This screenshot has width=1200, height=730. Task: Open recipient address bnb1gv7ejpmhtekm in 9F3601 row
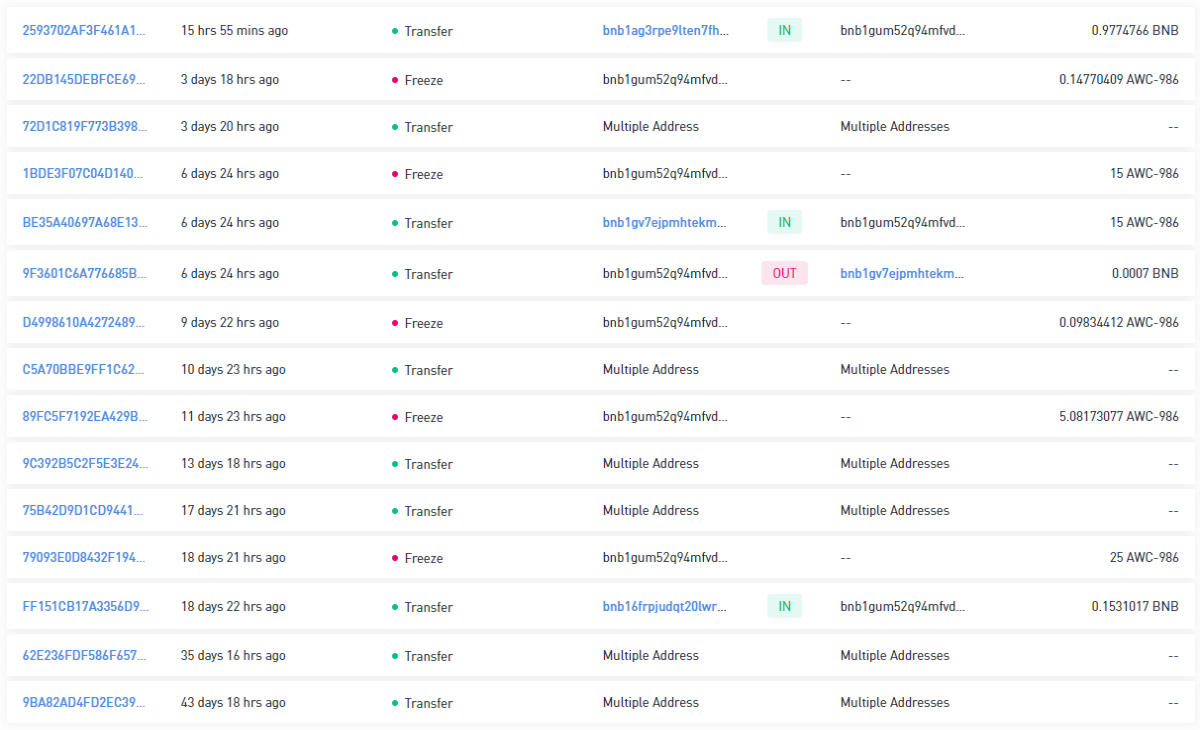pyautogui.click(x=903, y=274)
